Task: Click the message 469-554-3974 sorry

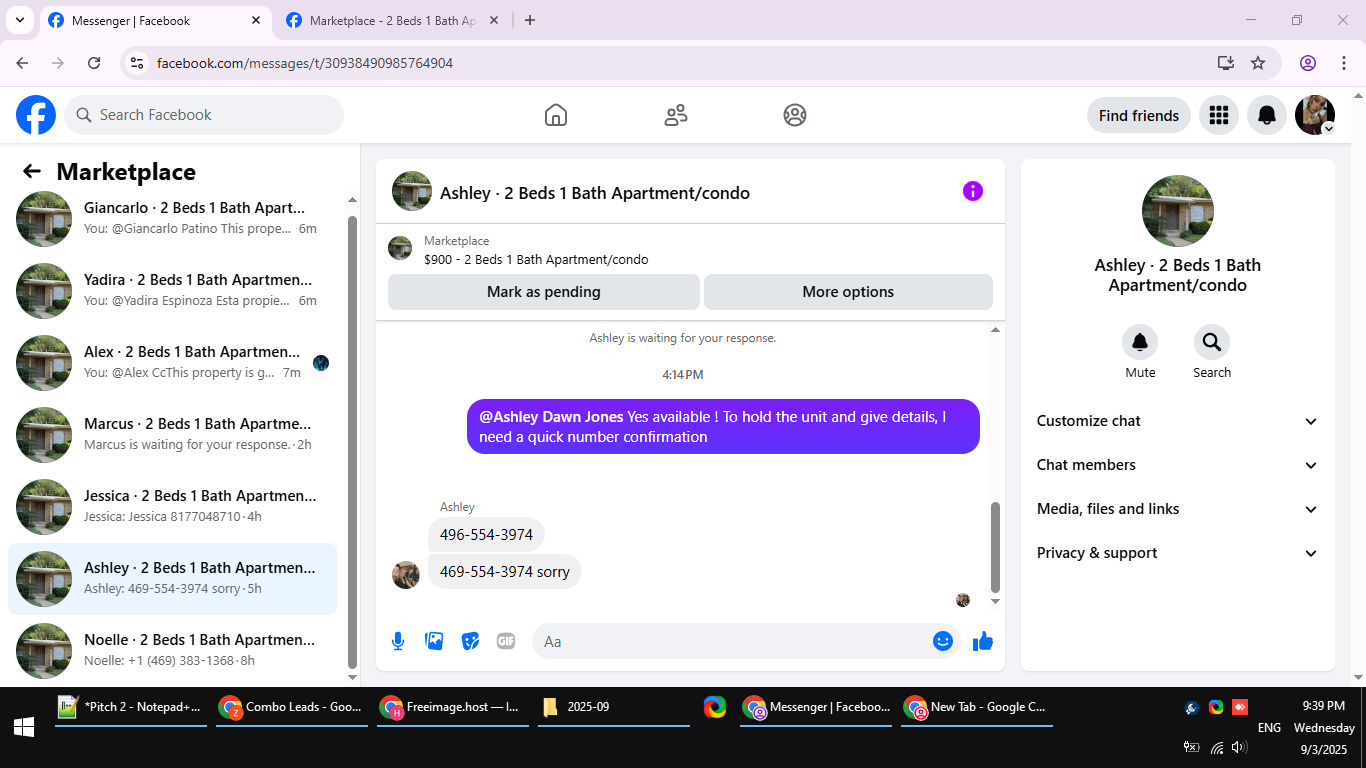Action: coord(505,572)
